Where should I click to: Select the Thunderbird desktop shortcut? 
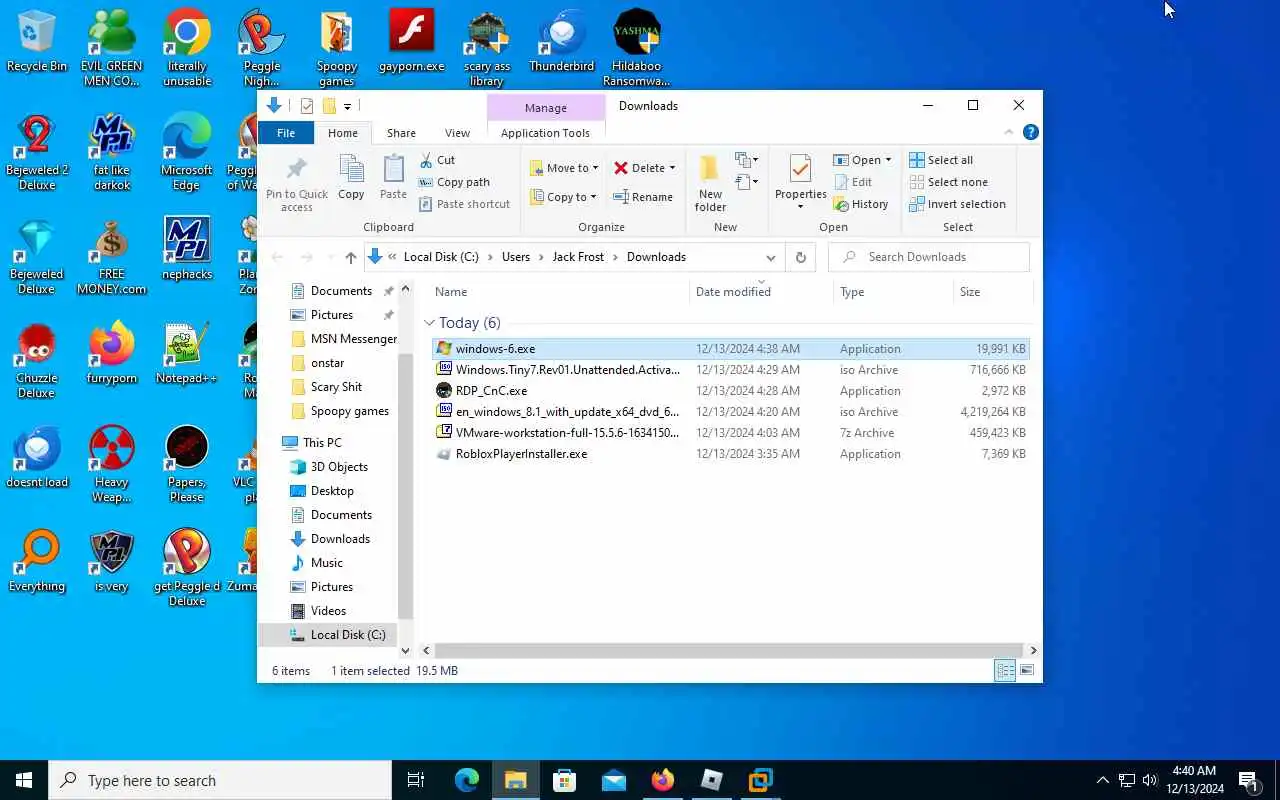[x=562, y=42]
